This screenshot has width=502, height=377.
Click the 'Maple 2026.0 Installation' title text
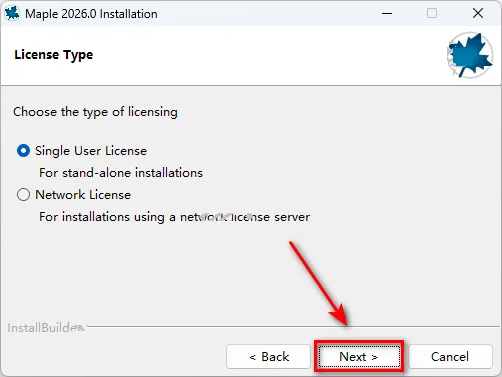point(91,14)
